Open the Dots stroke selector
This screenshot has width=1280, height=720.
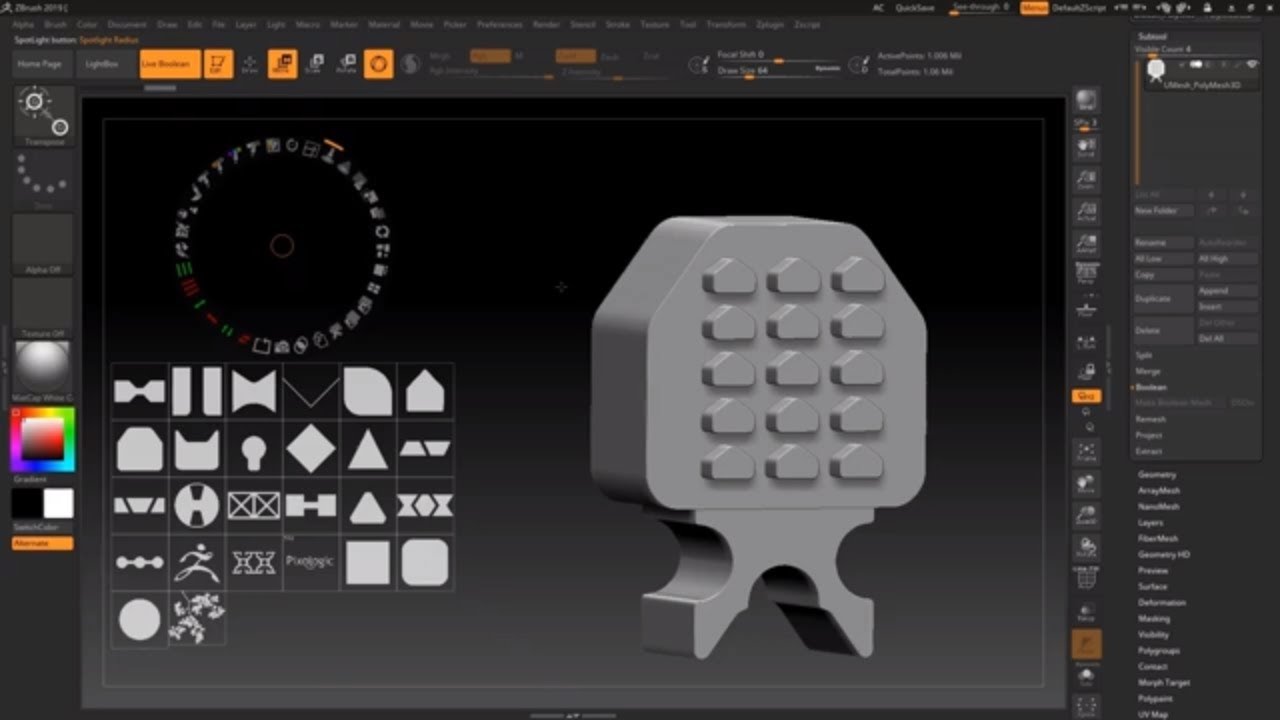(43, 180)
